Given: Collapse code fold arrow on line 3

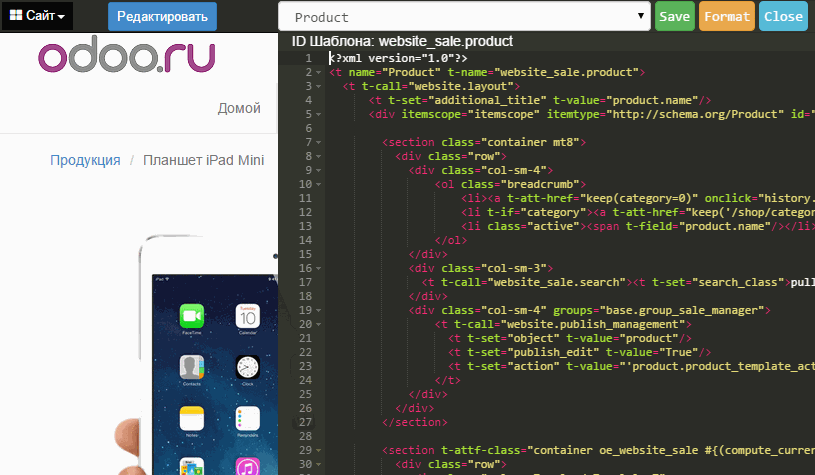Looking at the screenshot, I should pos(318,87).
